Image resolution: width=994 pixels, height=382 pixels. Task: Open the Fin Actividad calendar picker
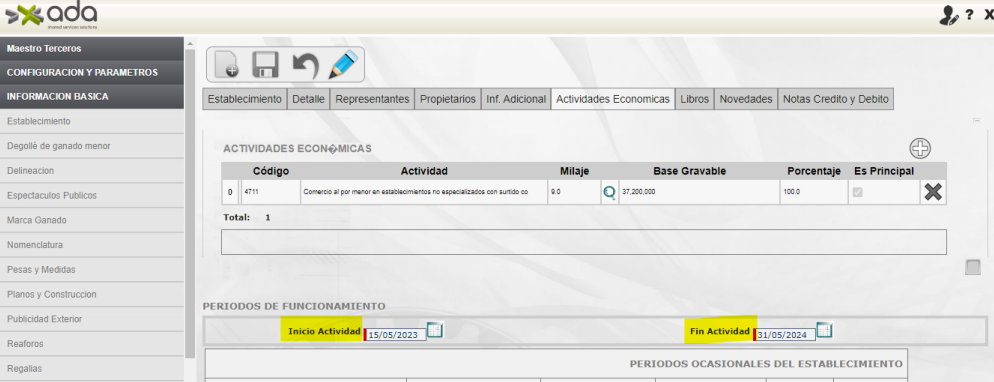824,330
